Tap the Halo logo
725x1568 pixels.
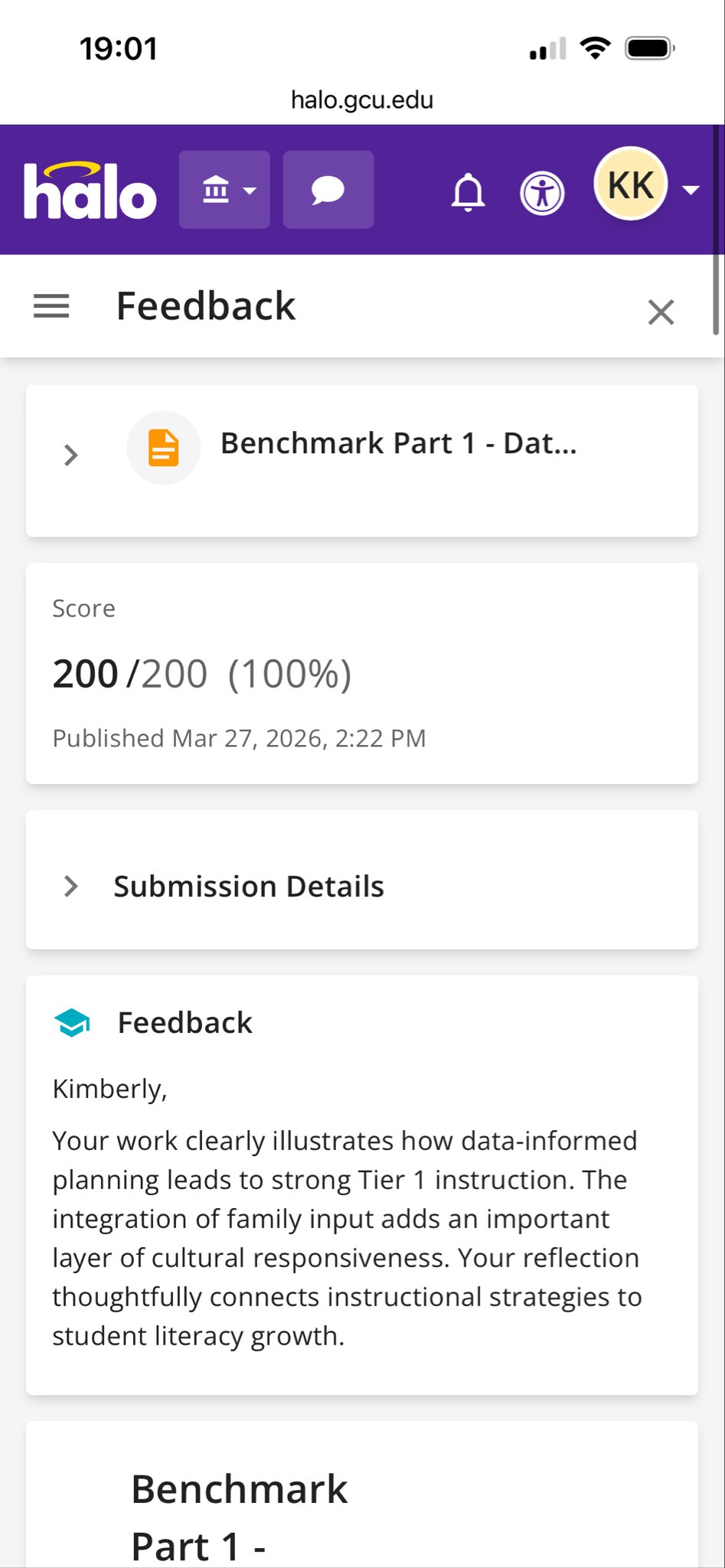(x=90, y=191)
